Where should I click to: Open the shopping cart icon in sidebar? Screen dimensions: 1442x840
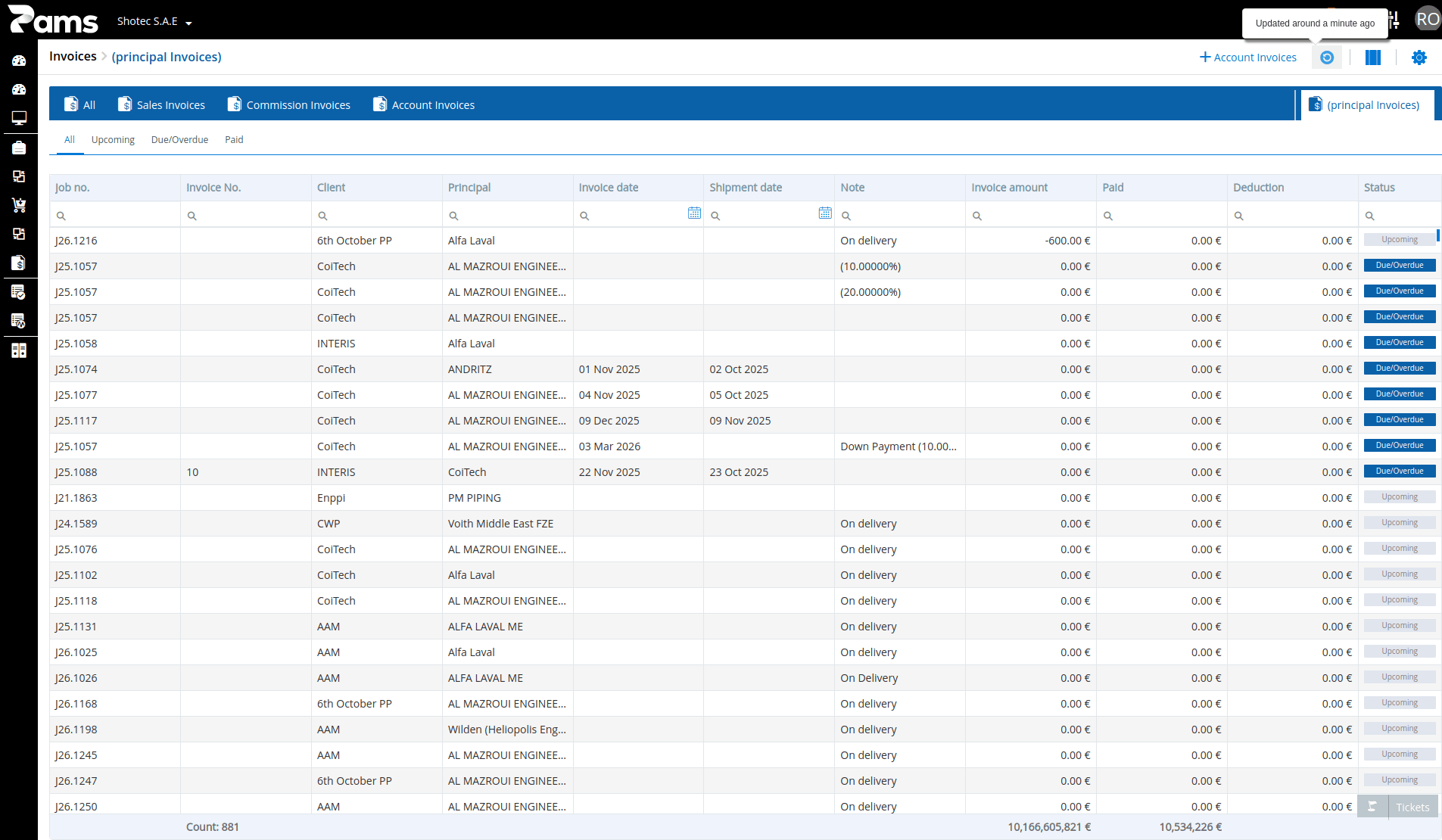[x=19, y=205]
